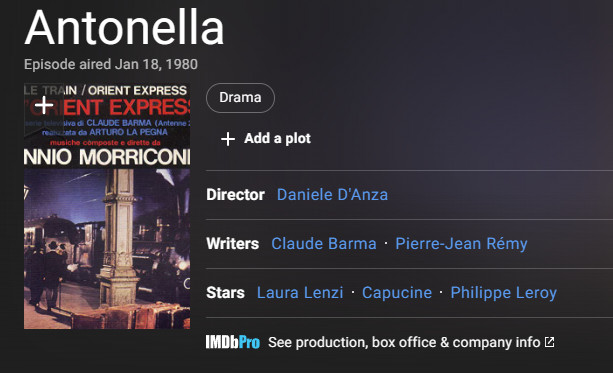Screen dimensions: 613x373
Task: Click the external link arrow icon
Action: (549, 342)
